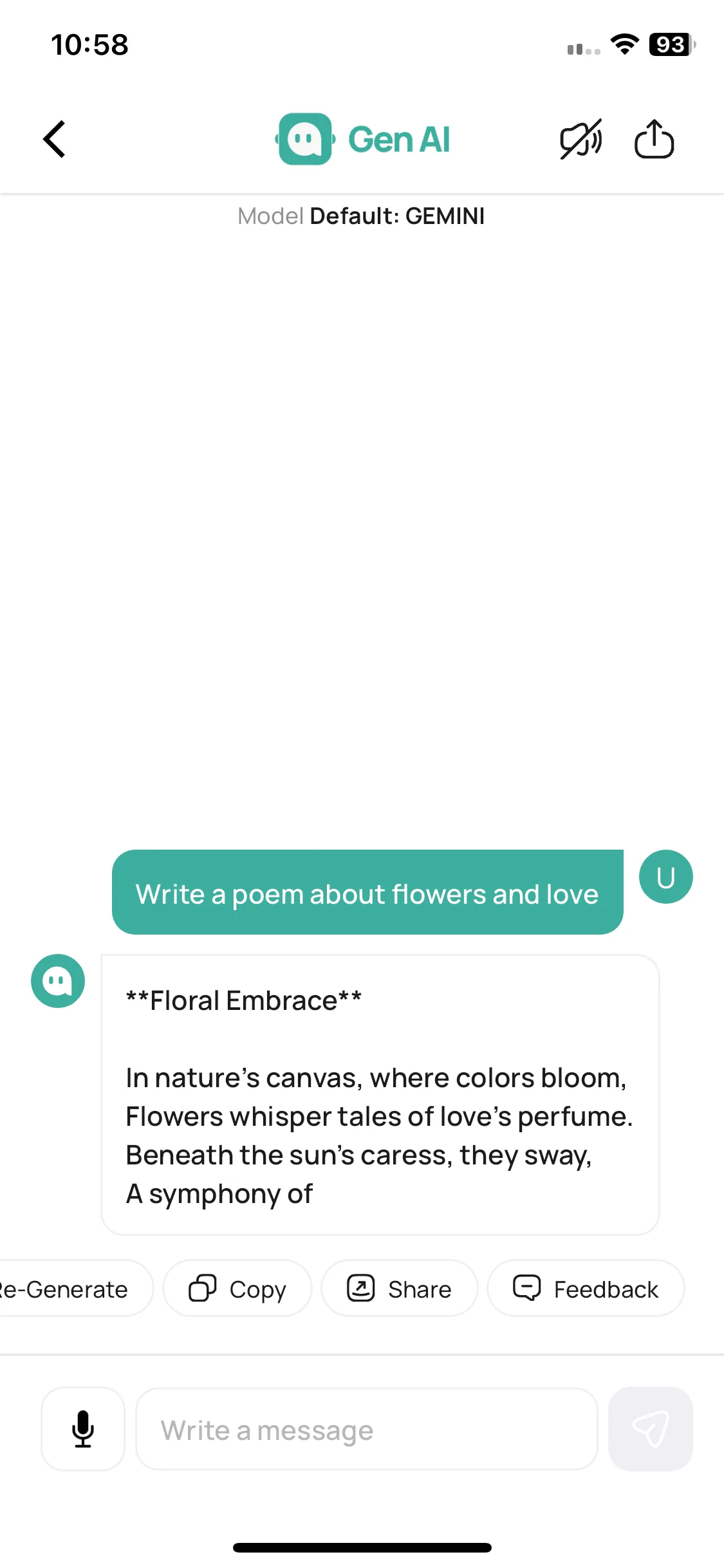Tap the Share arrow icon in chip
The width and height of the screenshot is (724, 1568).
click(361, 1289)
